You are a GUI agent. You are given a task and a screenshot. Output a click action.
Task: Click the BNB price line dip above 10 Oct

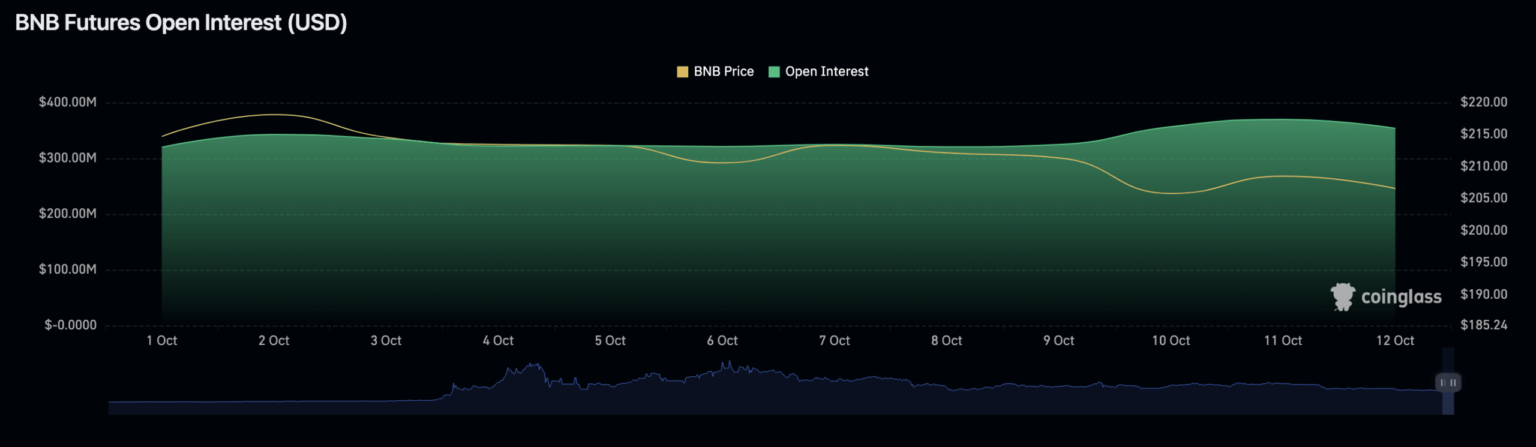tap(1168, 193)
